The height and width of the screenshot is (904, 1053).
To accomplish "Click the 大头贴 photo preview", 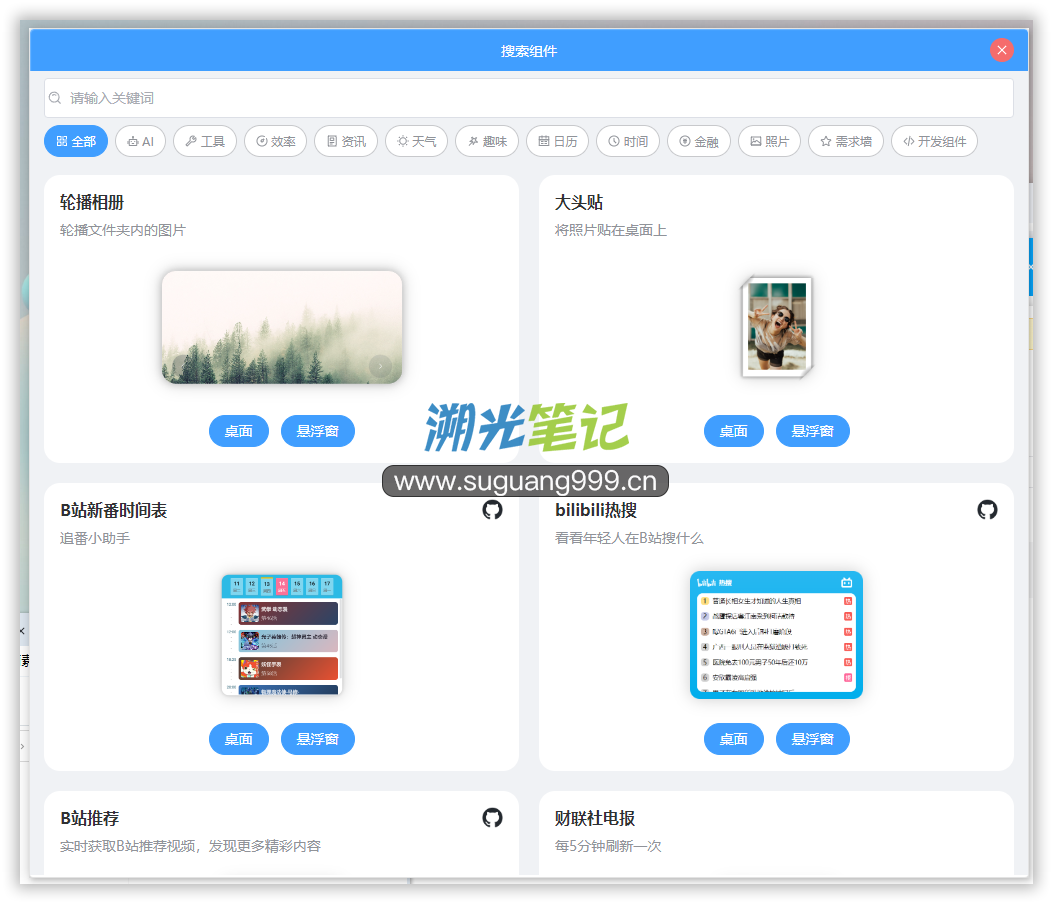I will click(x=777, y=327).
